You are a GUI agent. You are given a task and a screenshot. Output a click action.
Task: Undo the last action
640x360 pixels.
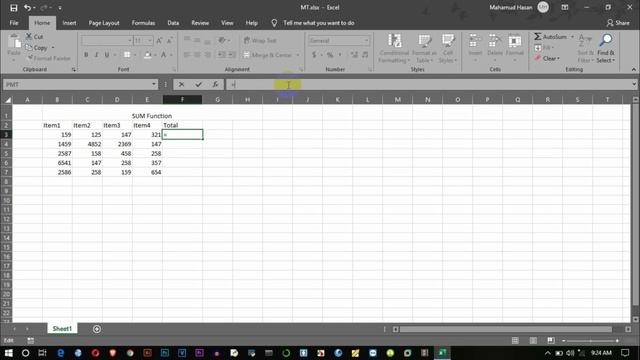coord(27,7)
